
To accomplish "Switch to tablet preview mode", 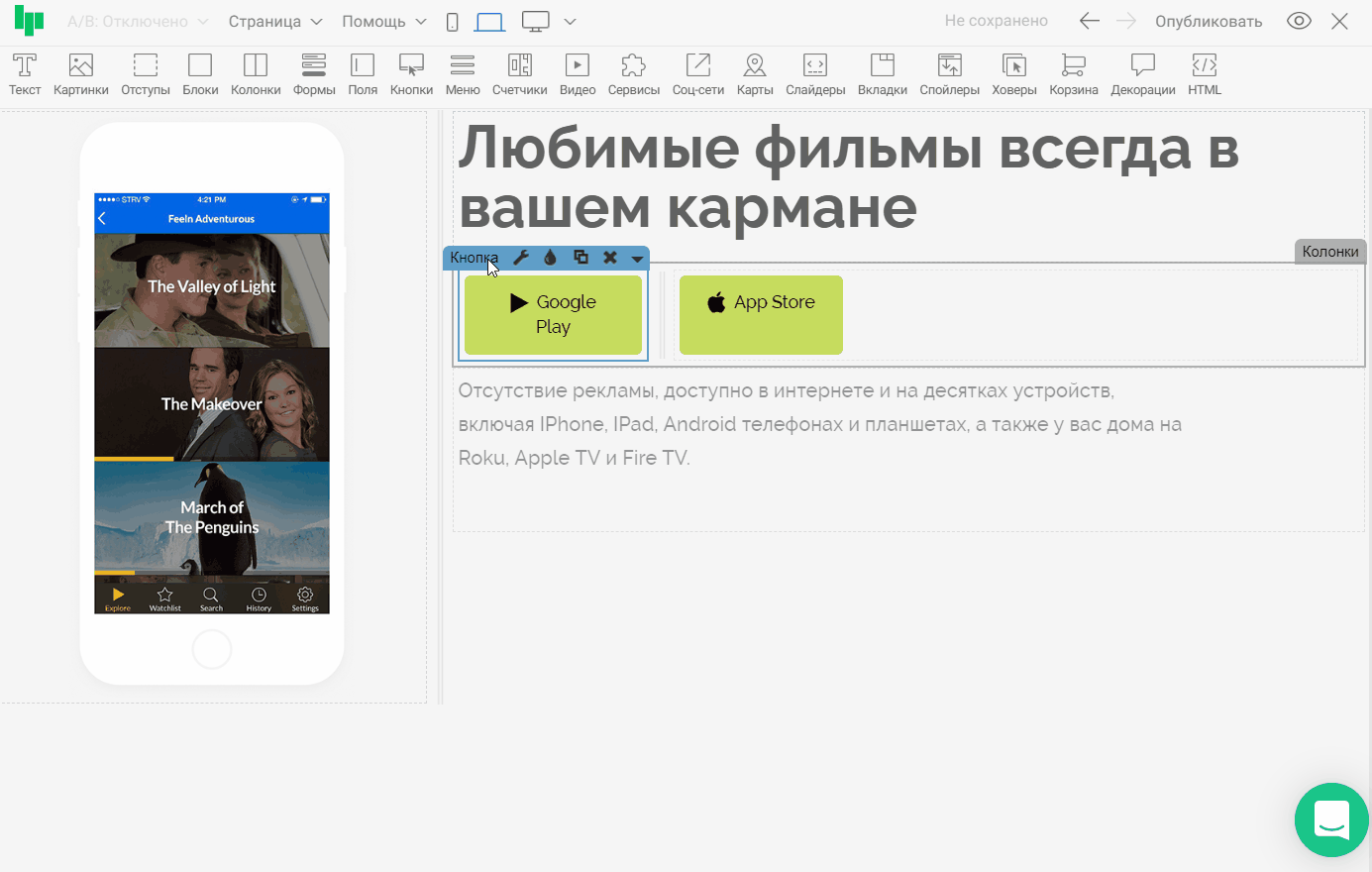I will pos(489,22).
